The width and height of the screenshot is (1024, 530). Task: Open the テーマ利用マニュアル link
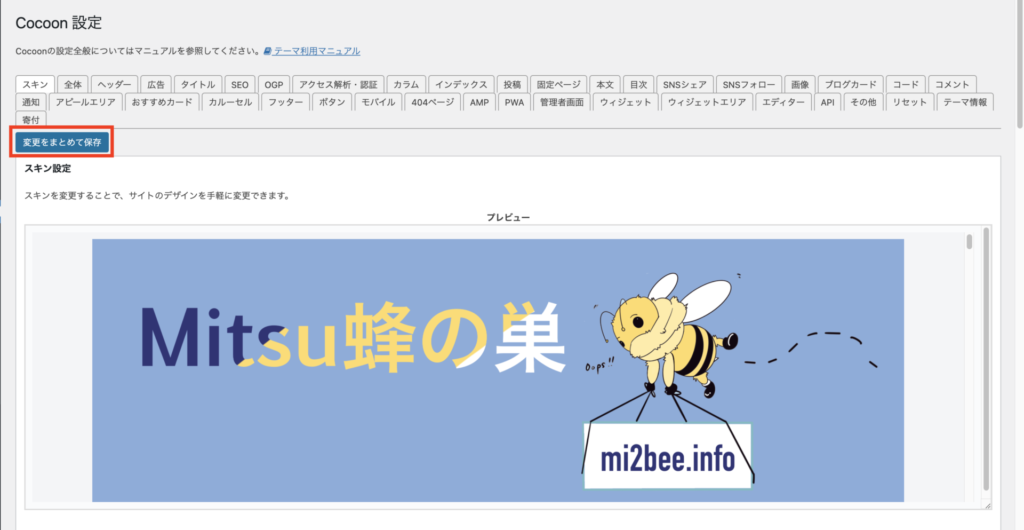[x=316, y=51]
